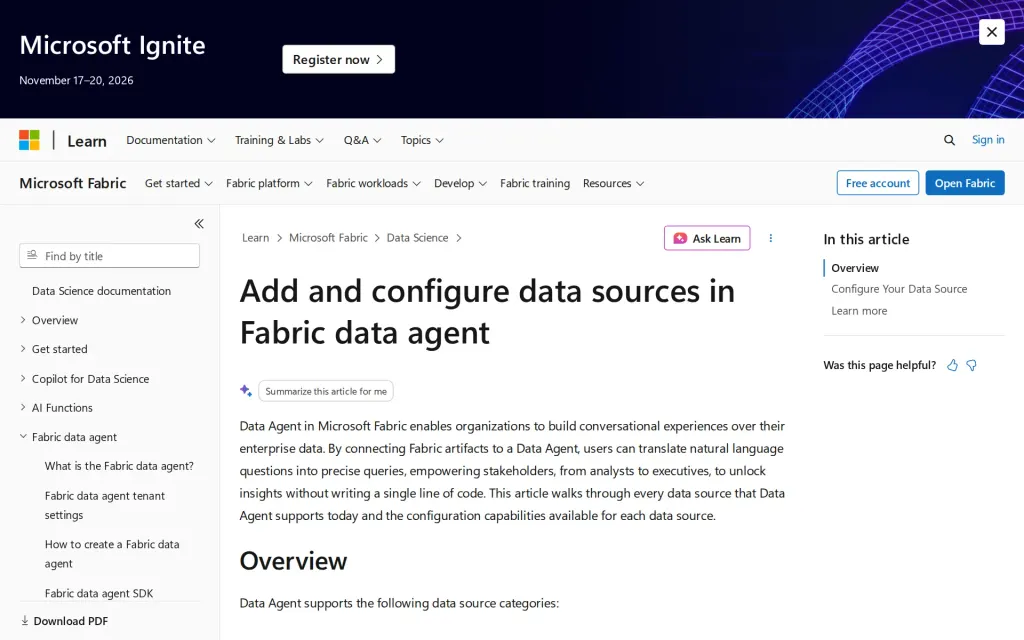Image resolution: width=1024 pixels, height=640 pixels.
Task: Go to Fabric training page
Action: click(535, 184)
